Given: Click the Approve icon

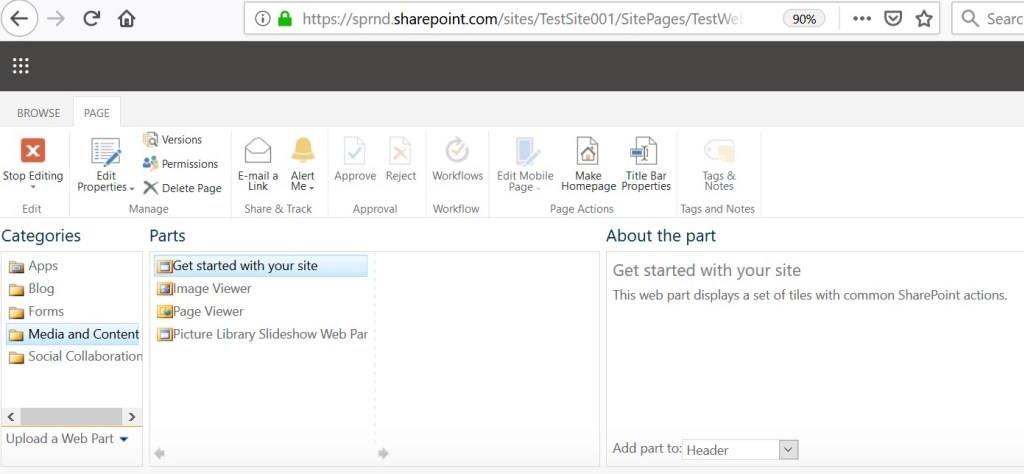Looking at the screenshot, I should click(x=355, y=151).
